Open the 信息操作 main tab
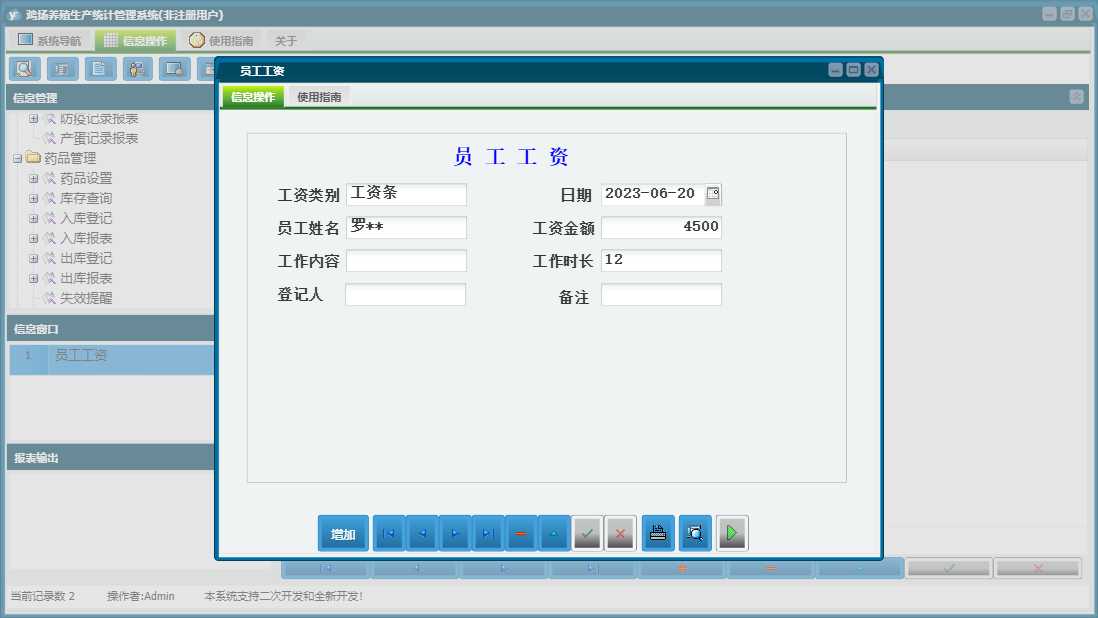The image size is (1098, 618). point(136,41)
